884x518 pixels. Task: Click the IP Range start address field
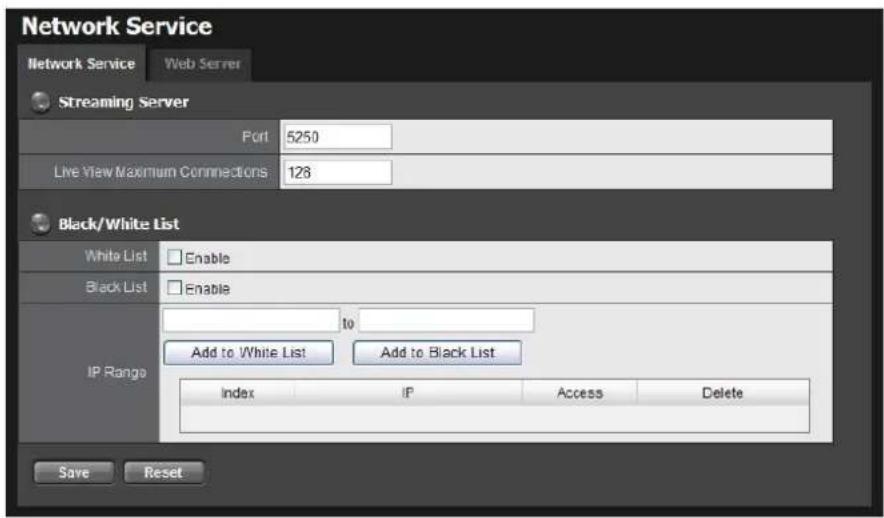pyautogui.click(x=251, y=320)
